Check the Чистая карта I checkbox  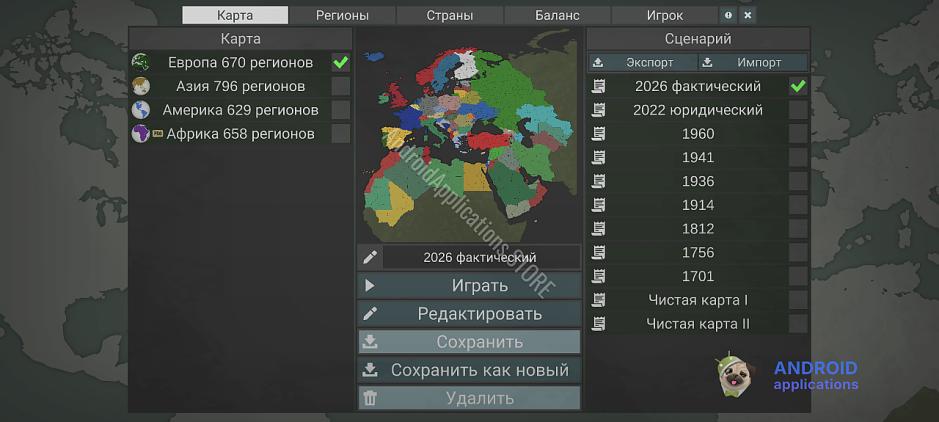[x=798, y=300]
